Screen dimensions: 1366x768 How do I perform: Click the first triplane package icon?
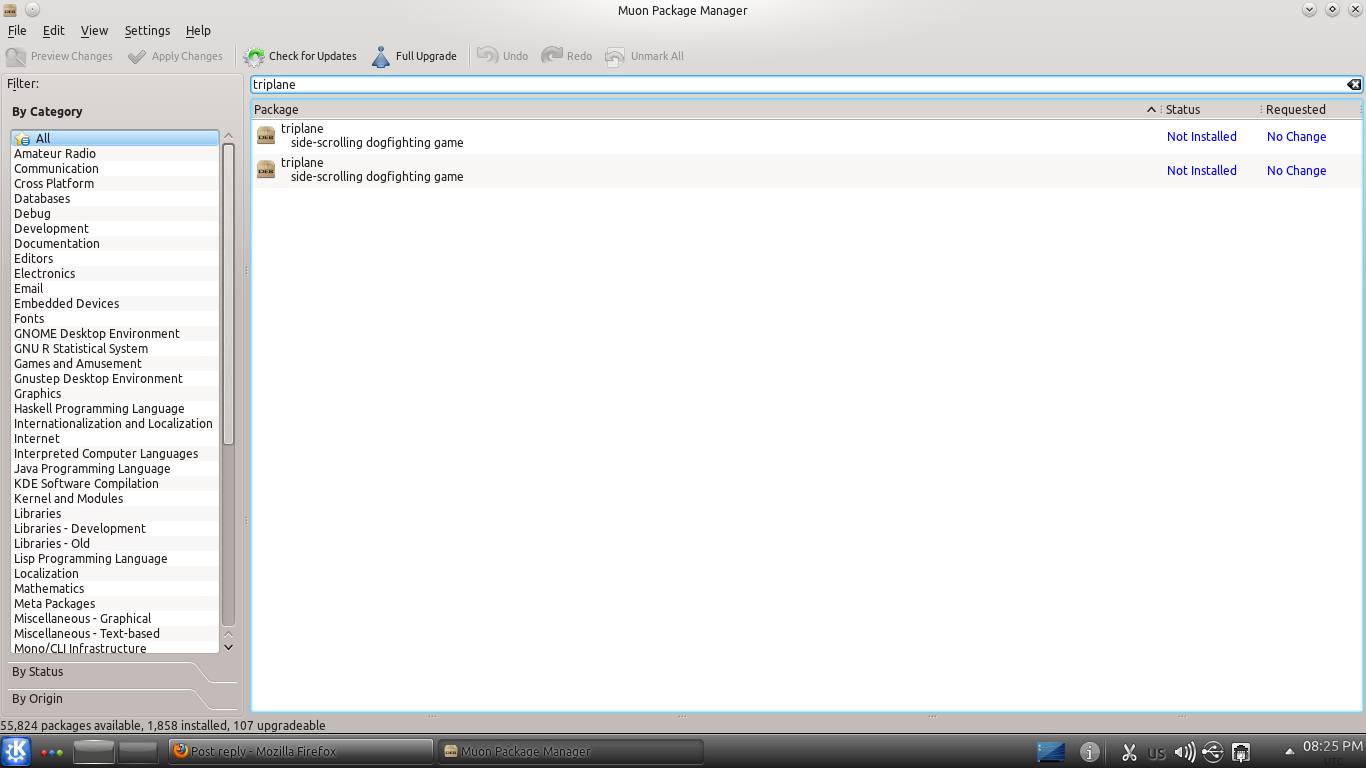tap(266, 136)
